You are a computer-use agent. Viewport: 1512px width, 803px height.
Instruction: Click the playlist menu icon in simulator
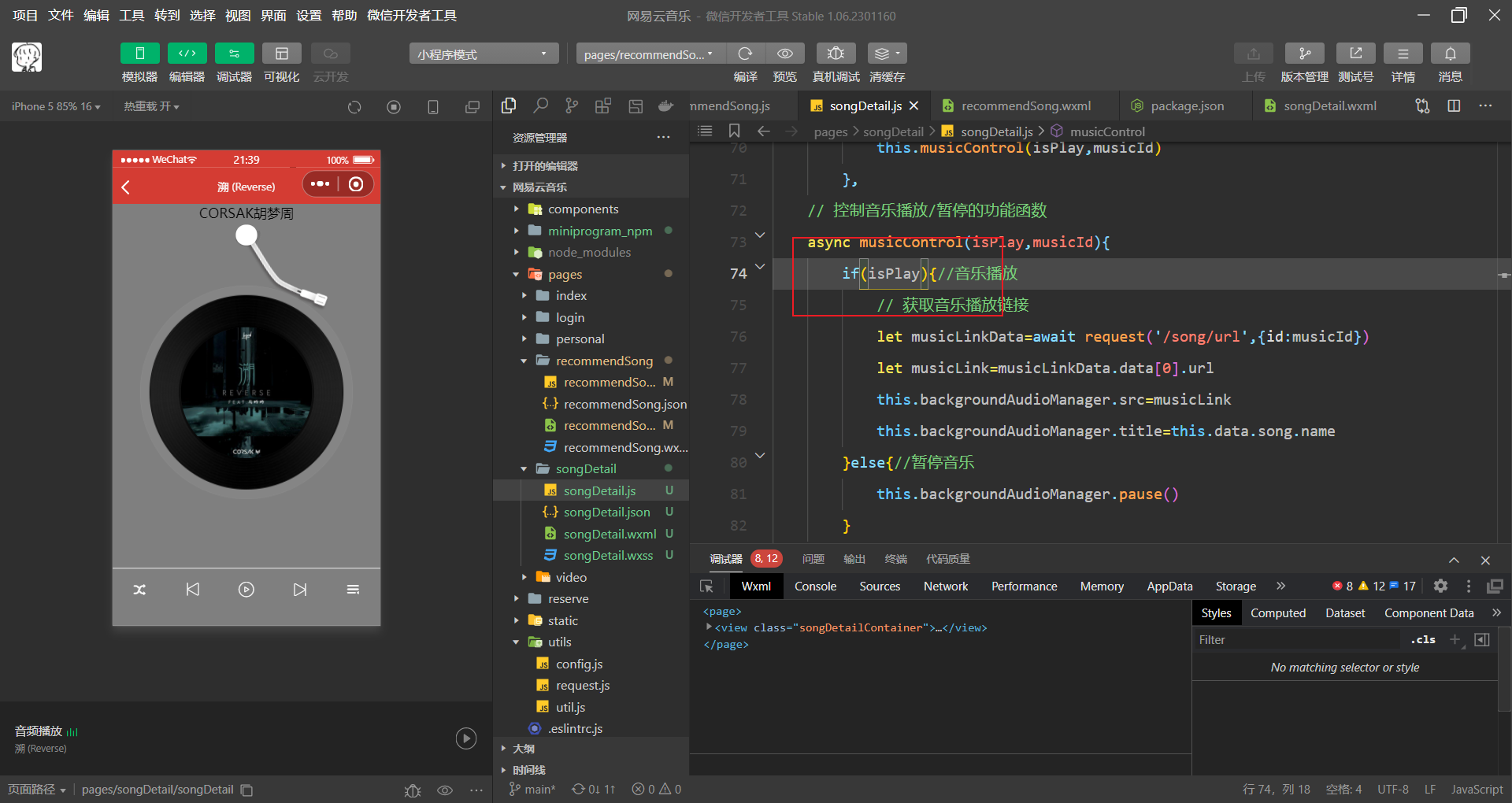point(353,590)
